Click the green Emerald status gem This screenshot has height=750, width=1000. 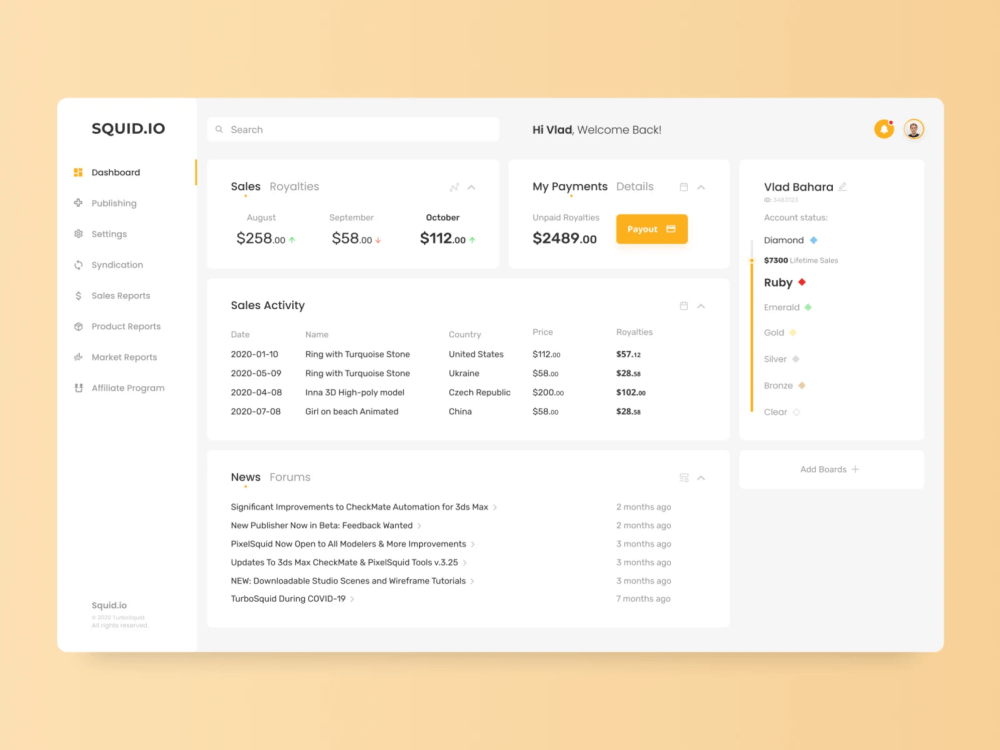point(808,307)
